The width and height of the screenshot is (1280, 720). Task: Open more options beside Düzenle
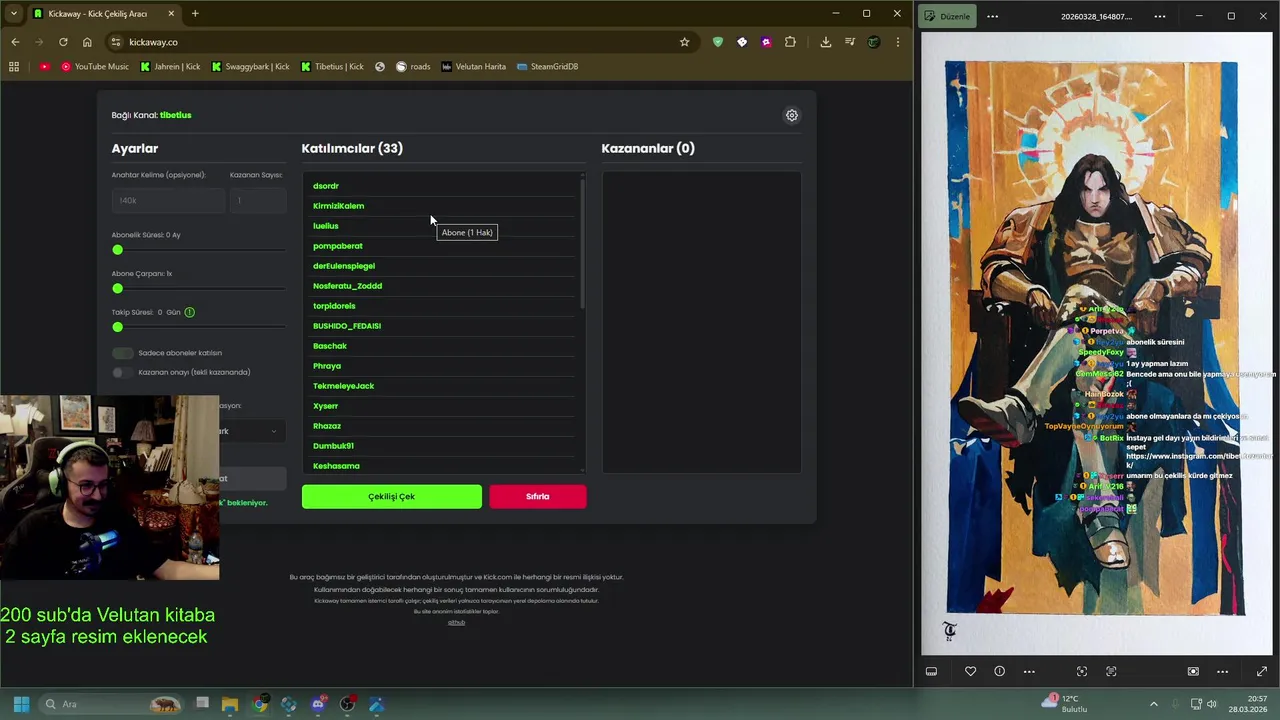[x=992, y=16]
